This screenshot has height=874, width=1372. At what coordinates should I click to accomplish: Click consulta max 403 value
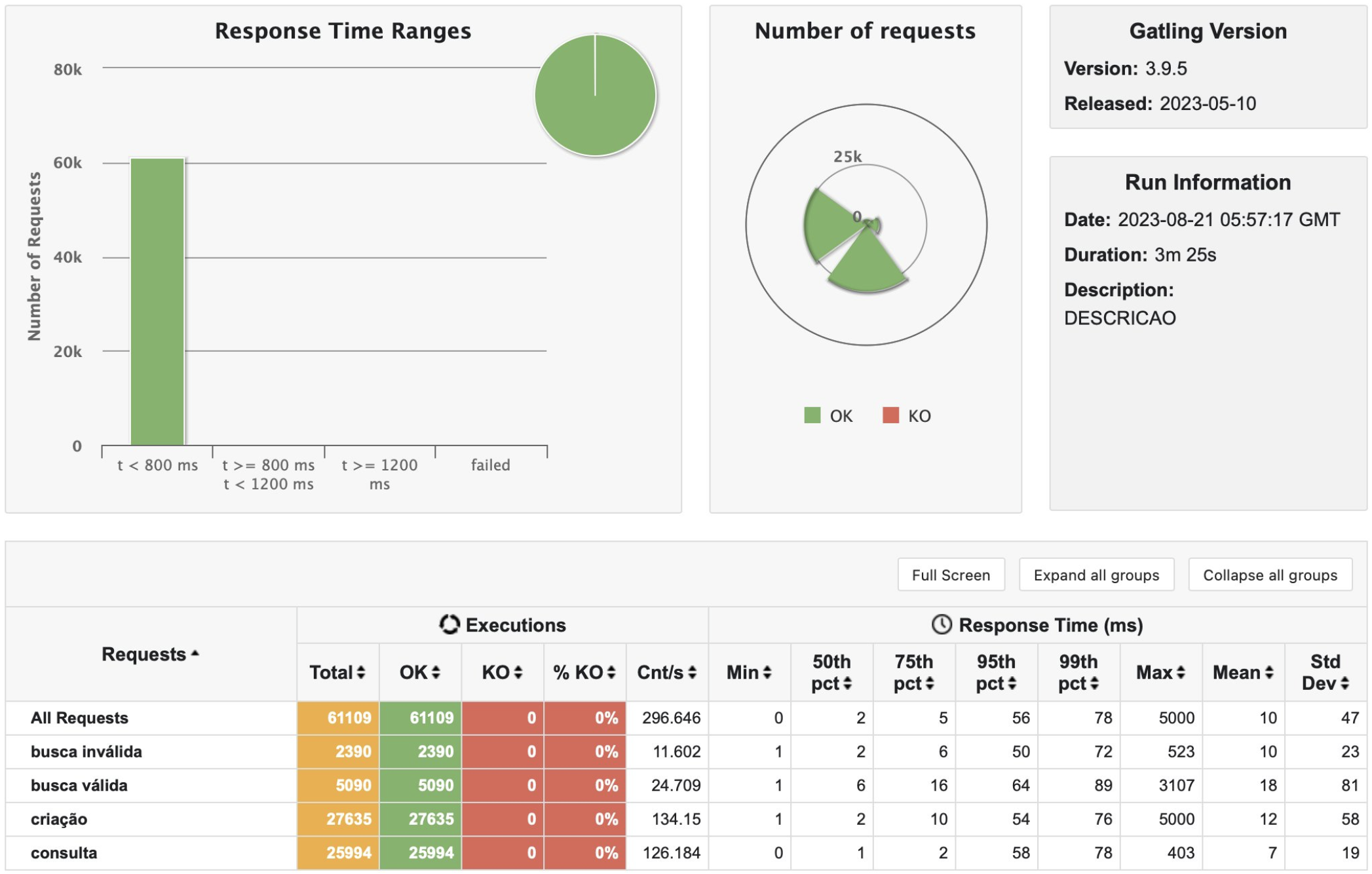tap(1181, 853)
